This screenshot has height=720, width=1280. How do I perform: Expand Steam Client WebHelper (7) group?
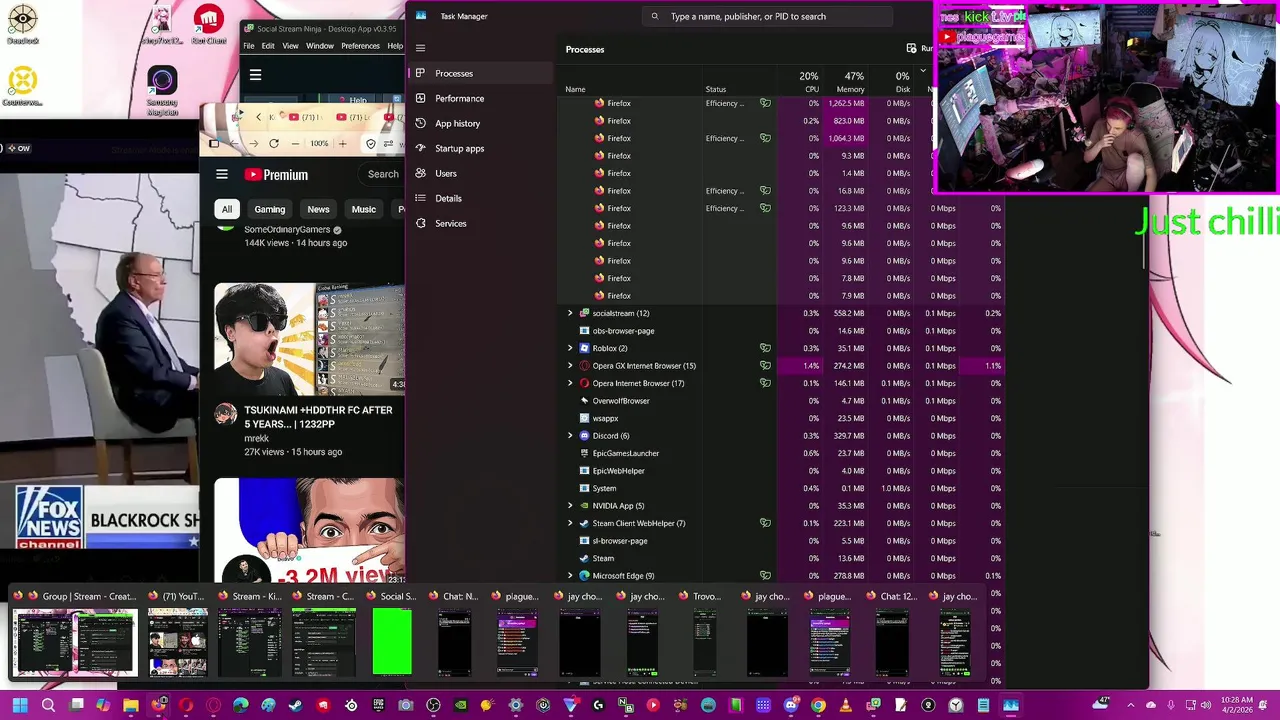[570, 523]
